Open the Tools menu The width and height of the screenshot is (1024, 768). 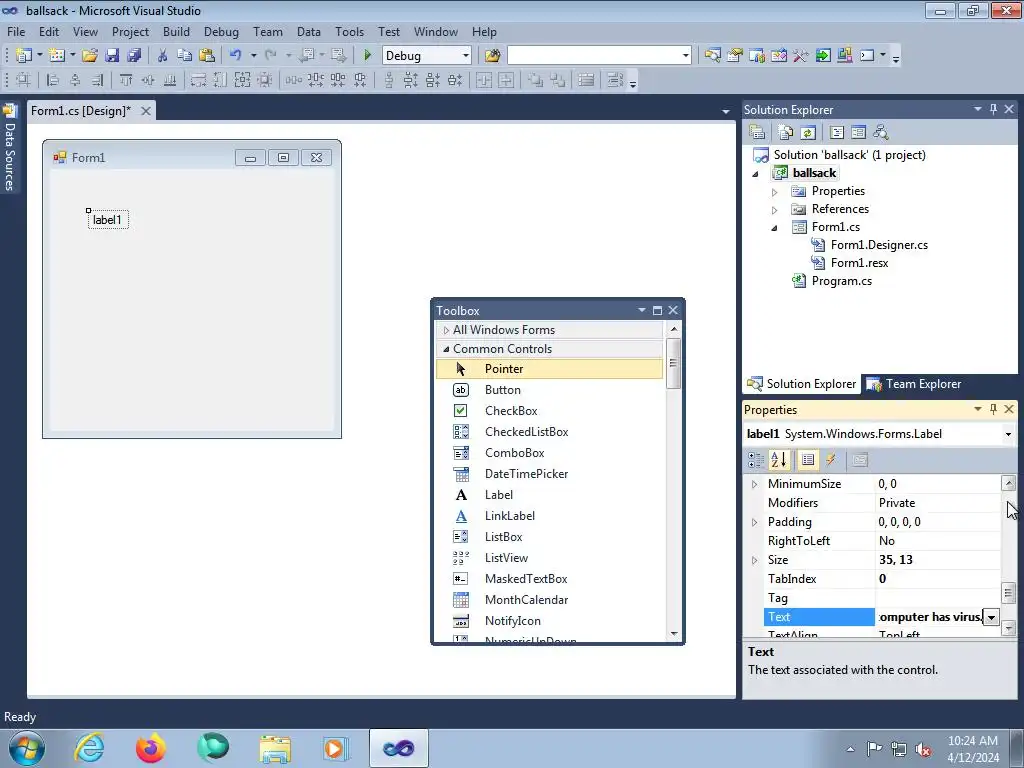click(349, 31)
